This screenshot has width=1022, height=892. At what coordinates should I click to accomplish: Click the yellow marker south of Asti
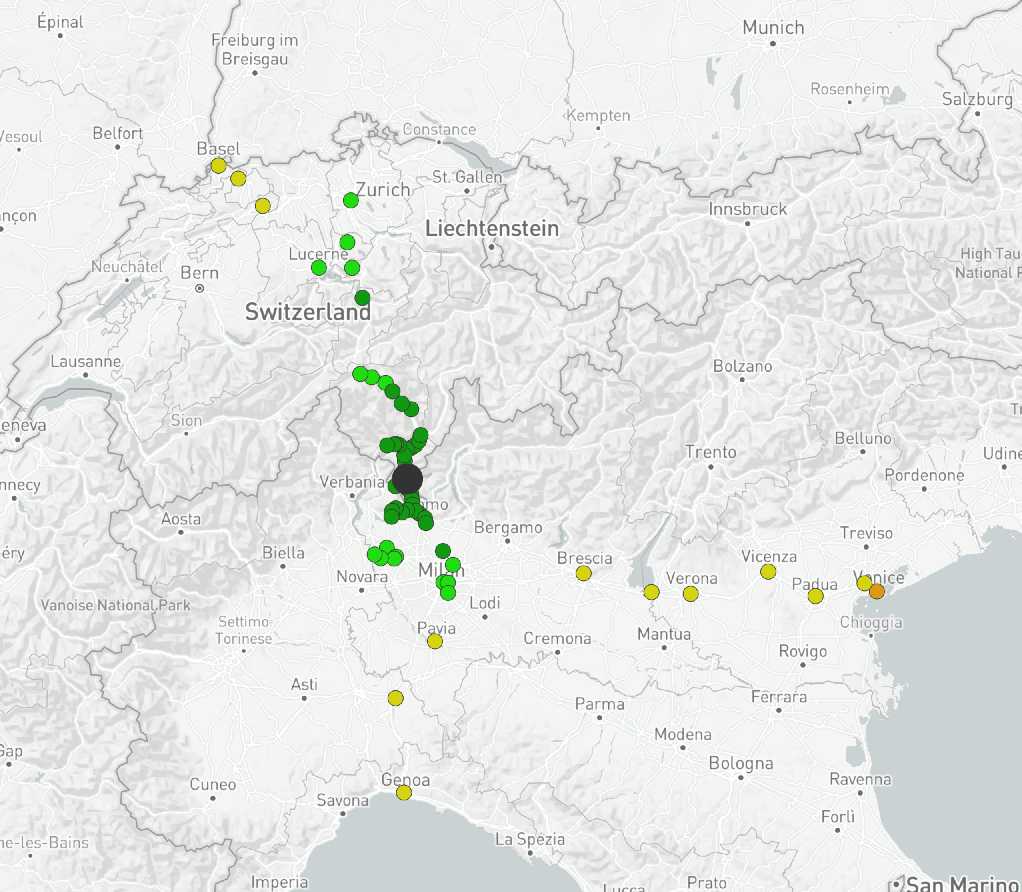tap(396, 696)
